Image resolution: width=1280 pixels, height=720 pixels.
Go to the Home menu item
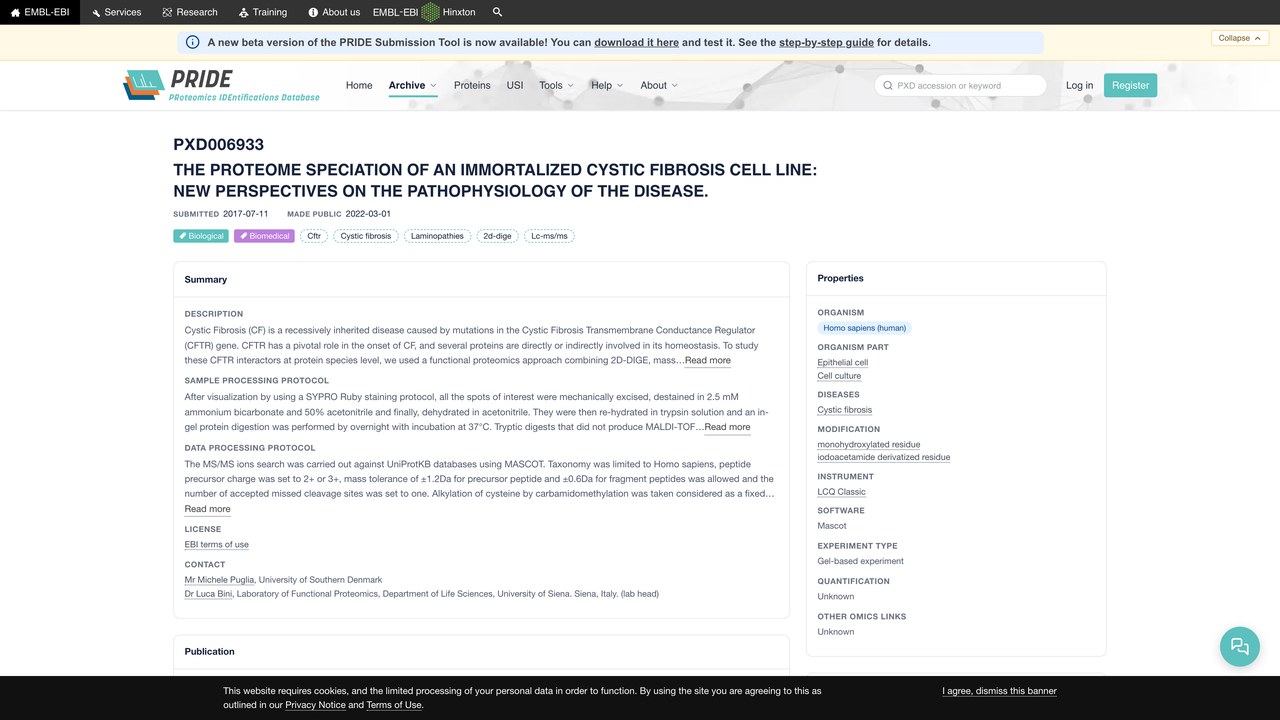[359, 85]
